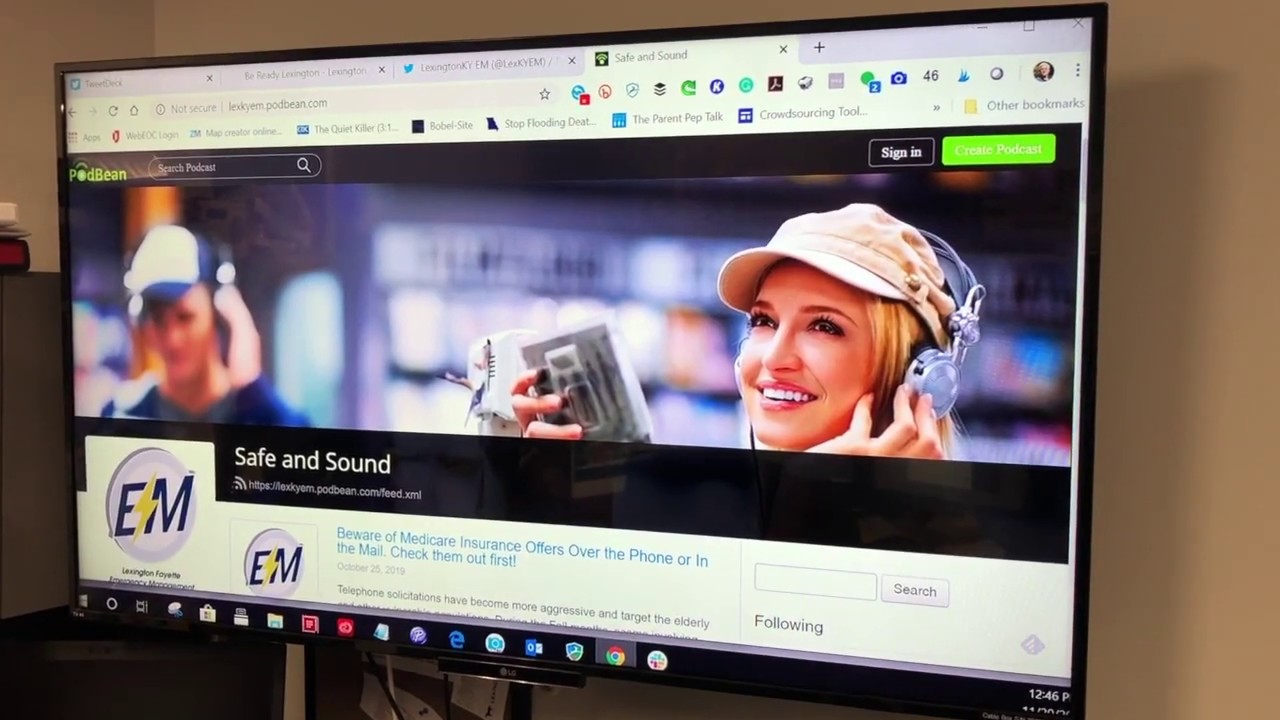
Task: Switch to the Be Ready Lexington tab
Action: tap(304, 72)
